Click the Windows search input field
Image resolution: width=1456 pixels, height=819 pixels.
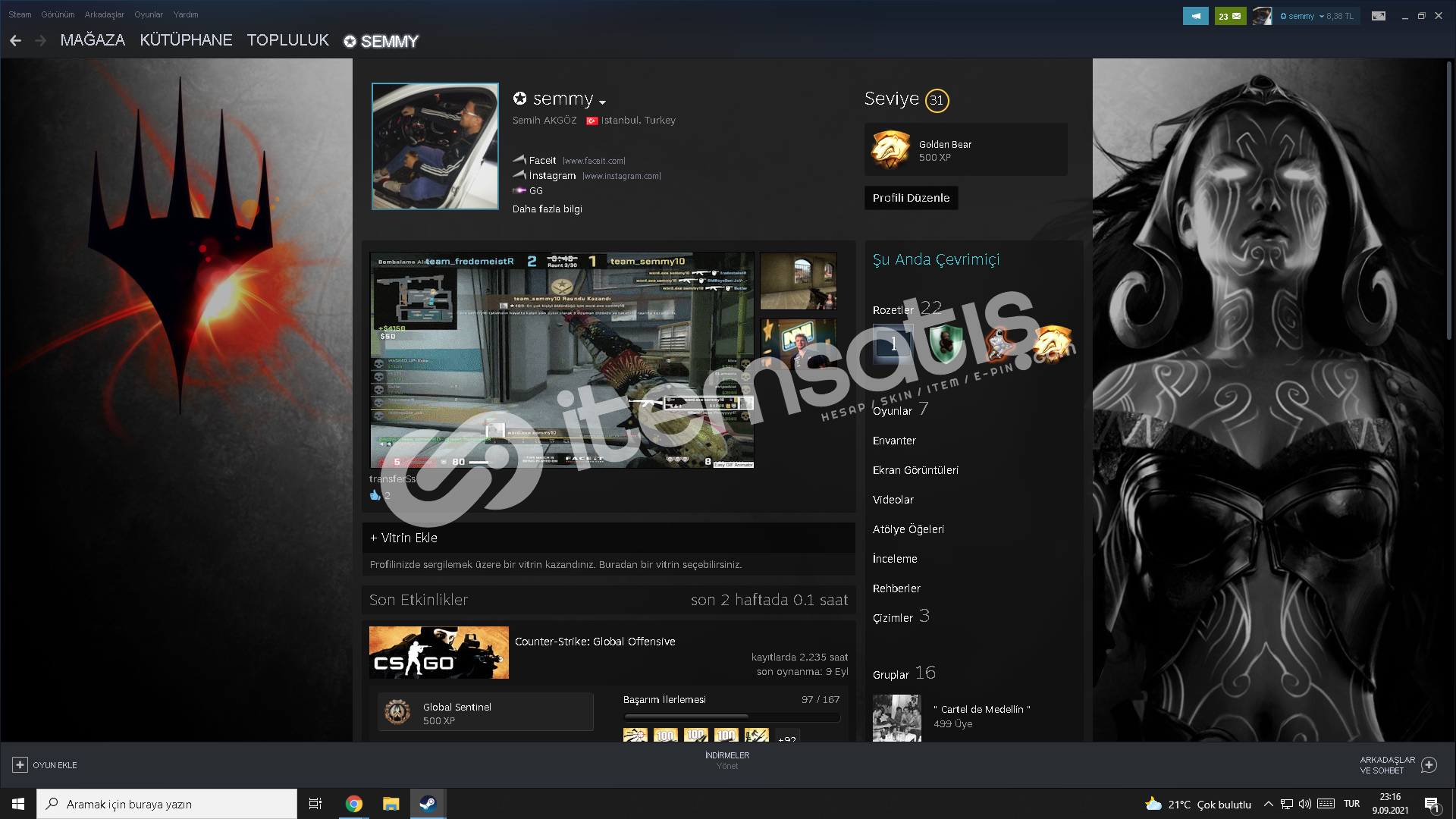click(167, 804)
